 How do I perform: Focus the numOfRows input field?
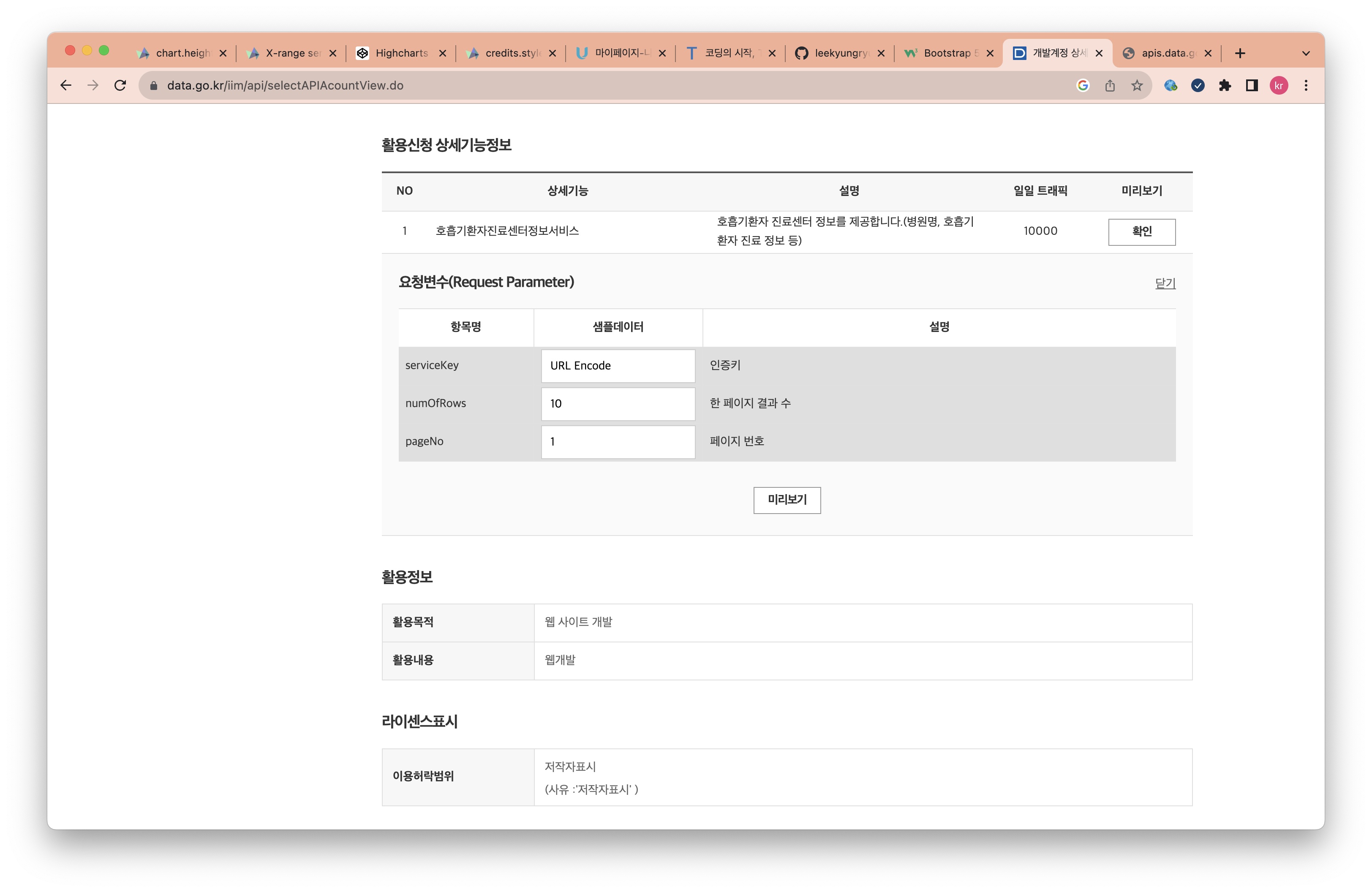pyautogui.click(x=618, y=403)
